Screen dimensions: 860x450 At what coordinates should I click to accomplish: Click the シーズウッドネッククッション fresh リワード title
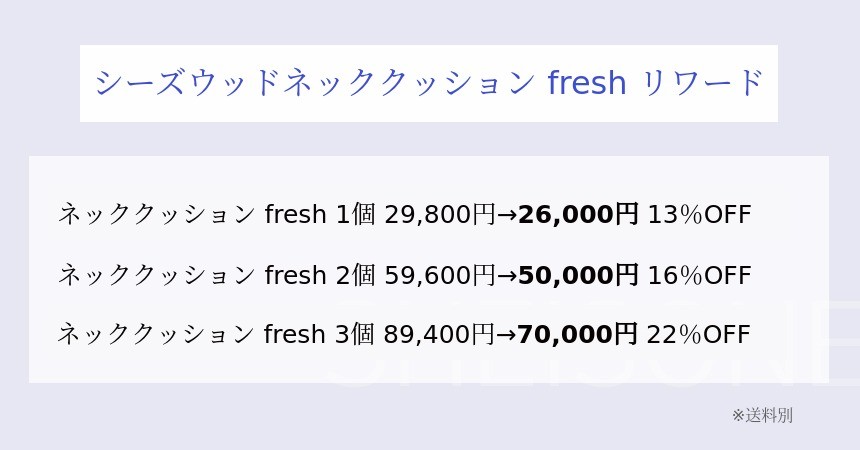click(x=429, y=83)
